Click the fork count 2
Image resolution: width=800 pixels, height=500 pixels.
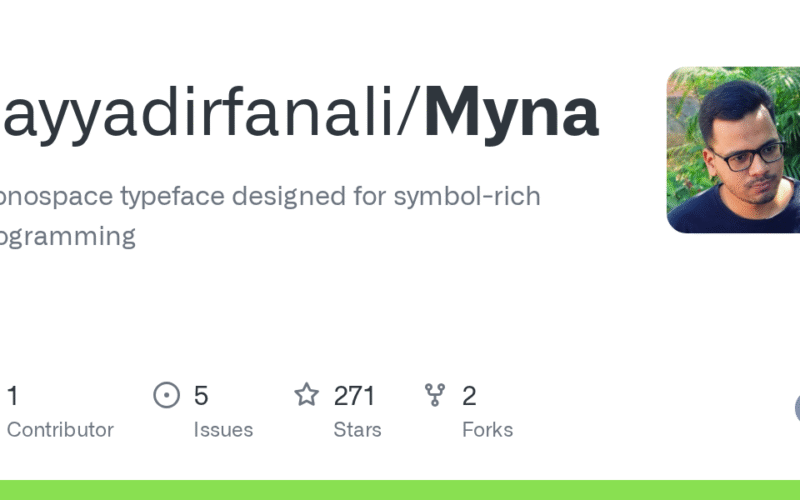(469, 396)
